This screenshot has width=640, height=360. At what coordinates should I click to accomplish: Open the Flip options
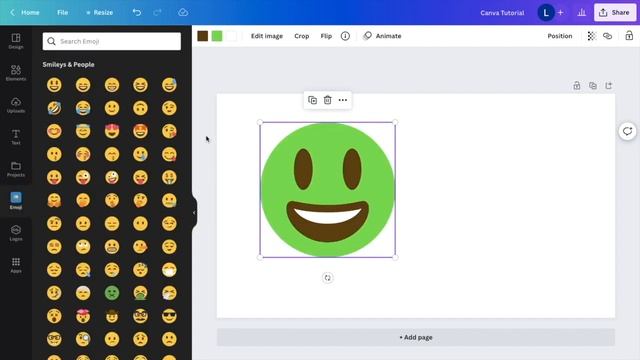point(326,36)
